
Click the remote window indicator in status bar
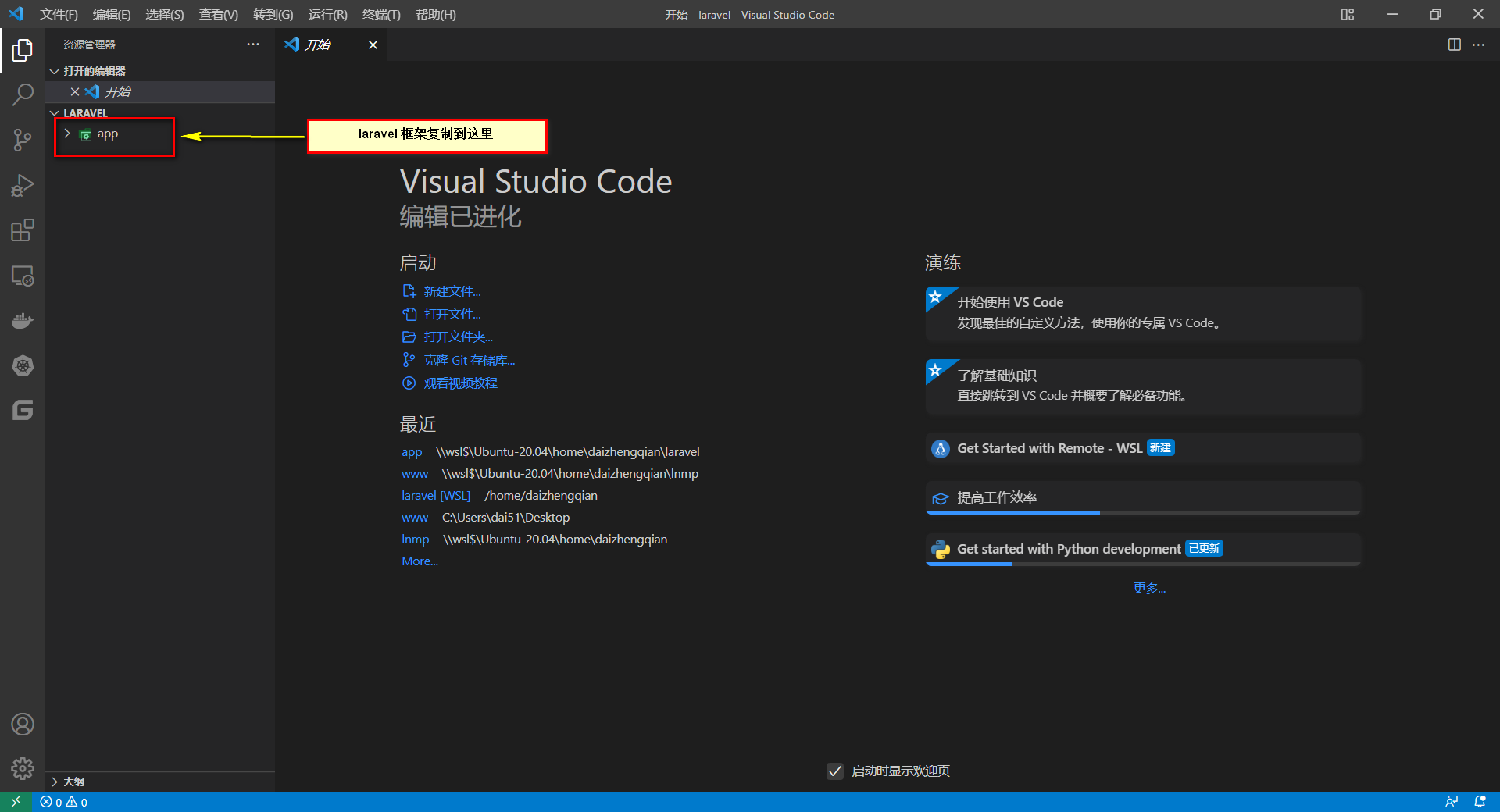tap(16, 802)
